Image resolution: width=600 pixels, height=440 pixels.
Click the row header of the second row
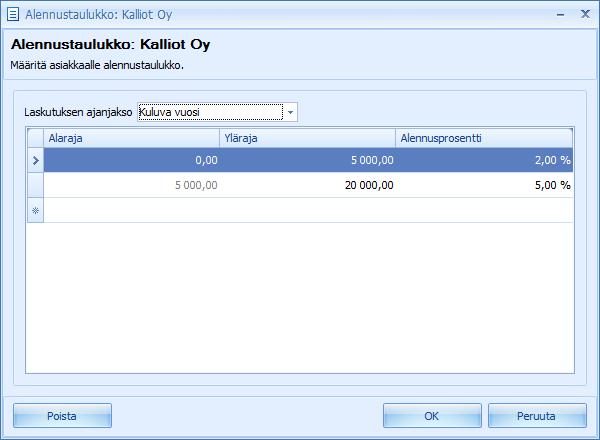coord(36,185)
